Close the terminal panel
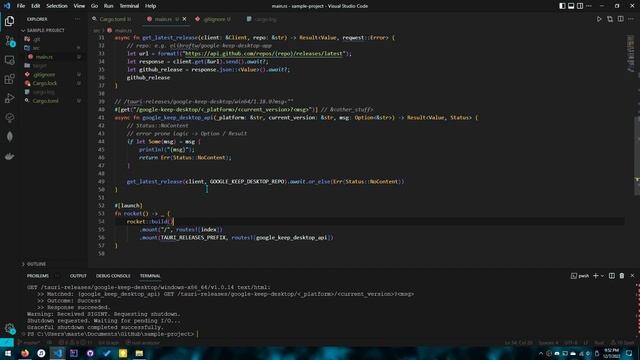The height and width of the screenshot is (360, 640). point(632,276)
